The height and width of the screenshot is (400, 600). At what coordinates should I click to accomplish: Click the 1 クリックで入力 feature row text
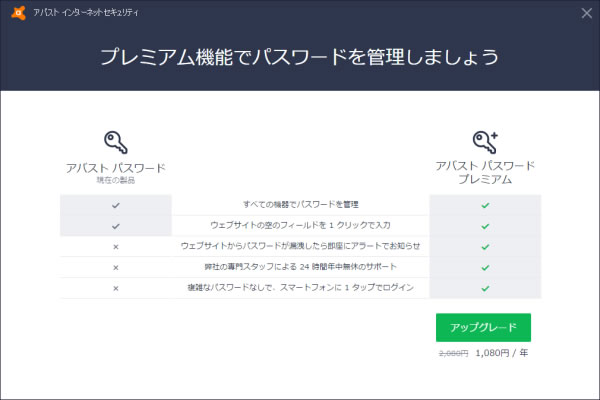click(x=301, y=225)
